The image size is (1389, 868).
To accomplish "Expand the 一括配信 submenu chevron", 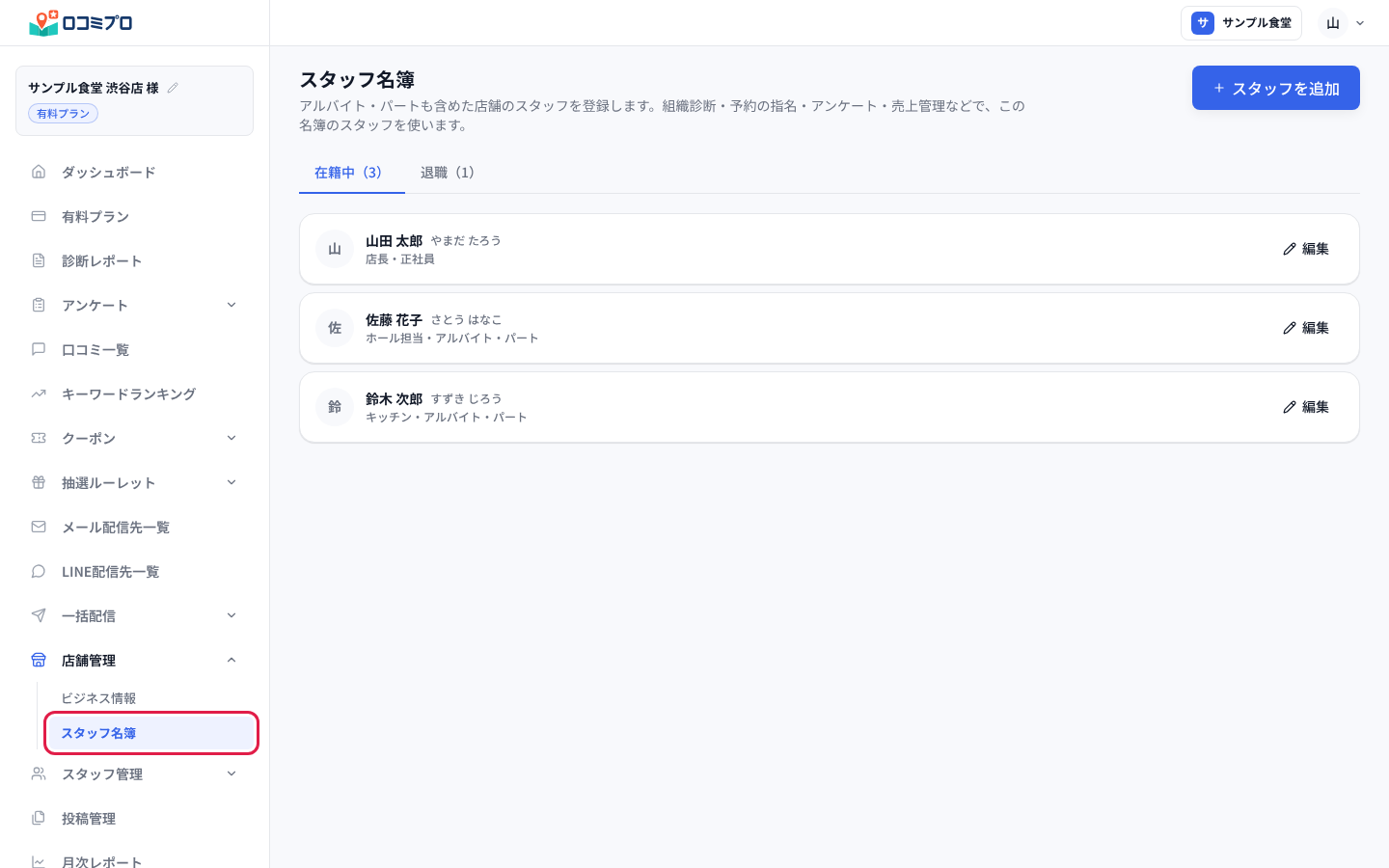I will (x=231, y=615).
